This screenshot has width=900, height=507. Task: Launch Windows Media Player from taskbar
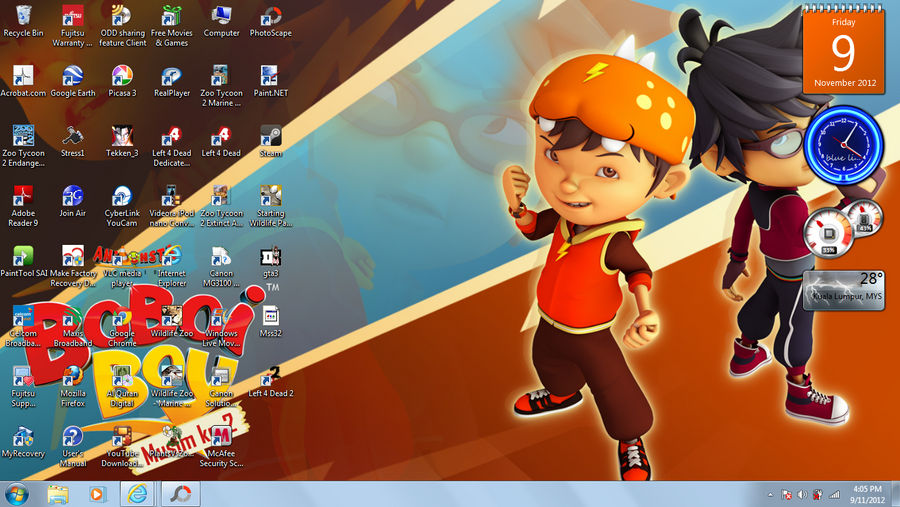[97, 494]
